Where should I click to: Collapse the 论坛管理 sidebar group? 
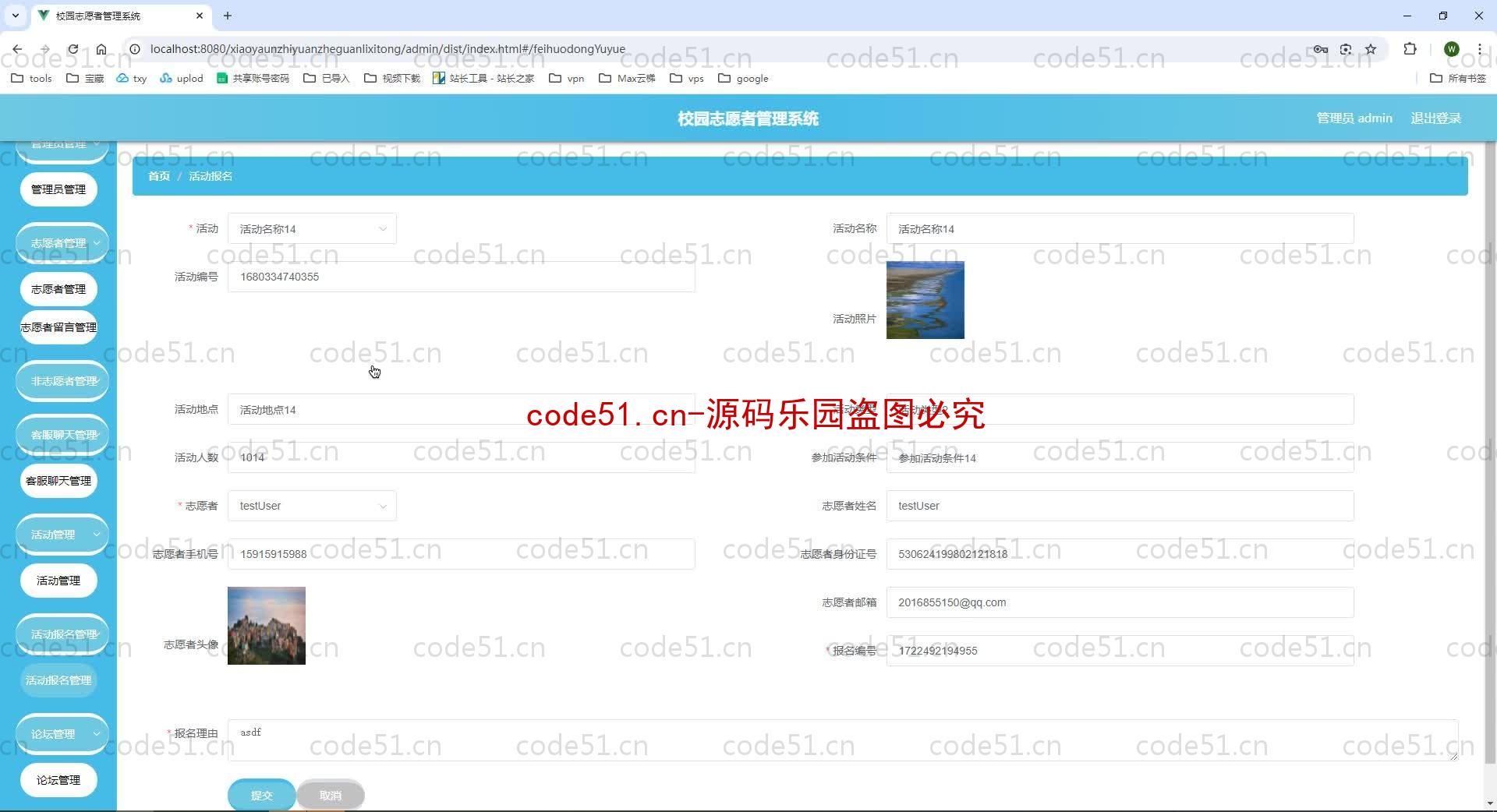pyautogui.click(x=62, y=734)
